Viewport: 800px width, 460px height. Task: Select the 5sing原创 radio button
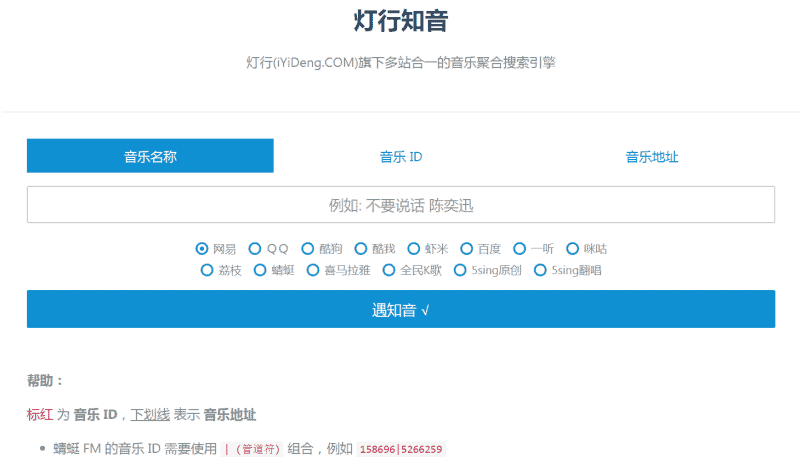(x=460, y=270)
